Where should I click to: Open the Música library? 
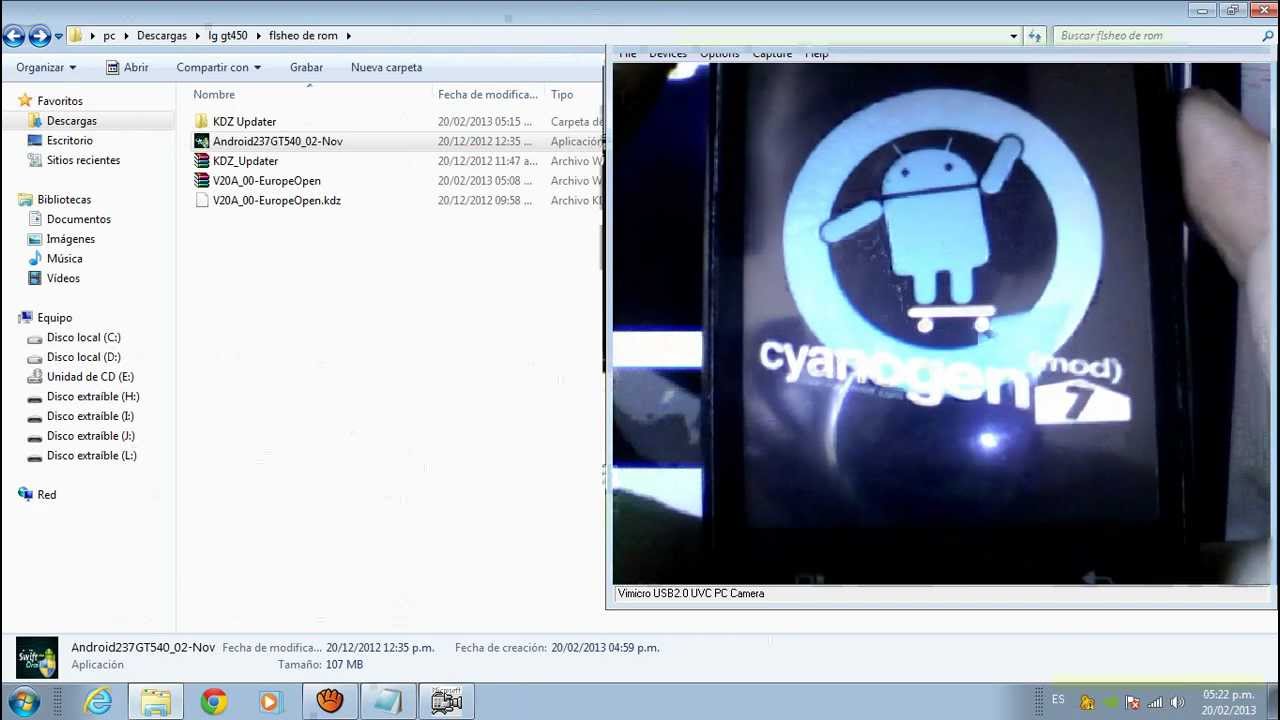tap(64, 259)
